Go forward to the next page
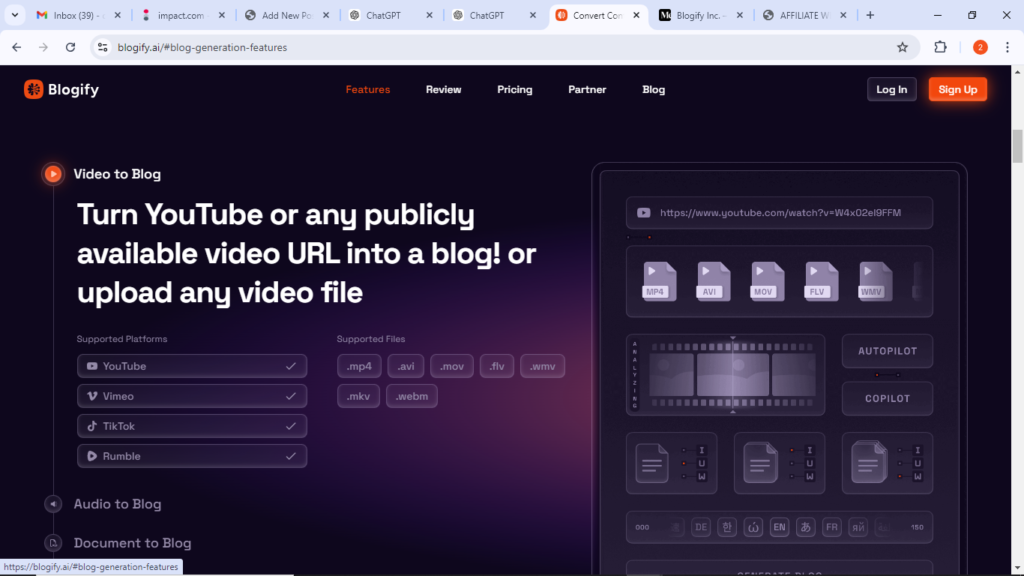 43,47
